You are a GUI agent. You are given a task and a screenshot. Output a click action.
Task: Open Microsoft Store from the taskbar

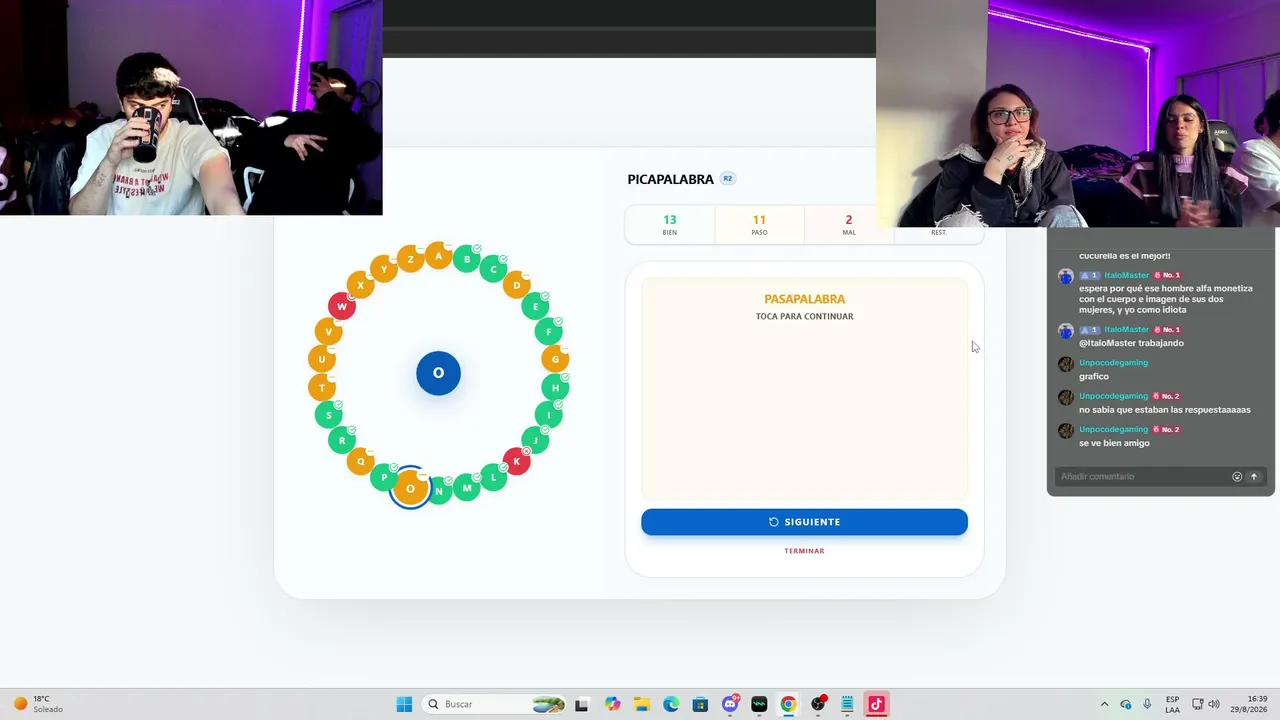pos(700,704)
